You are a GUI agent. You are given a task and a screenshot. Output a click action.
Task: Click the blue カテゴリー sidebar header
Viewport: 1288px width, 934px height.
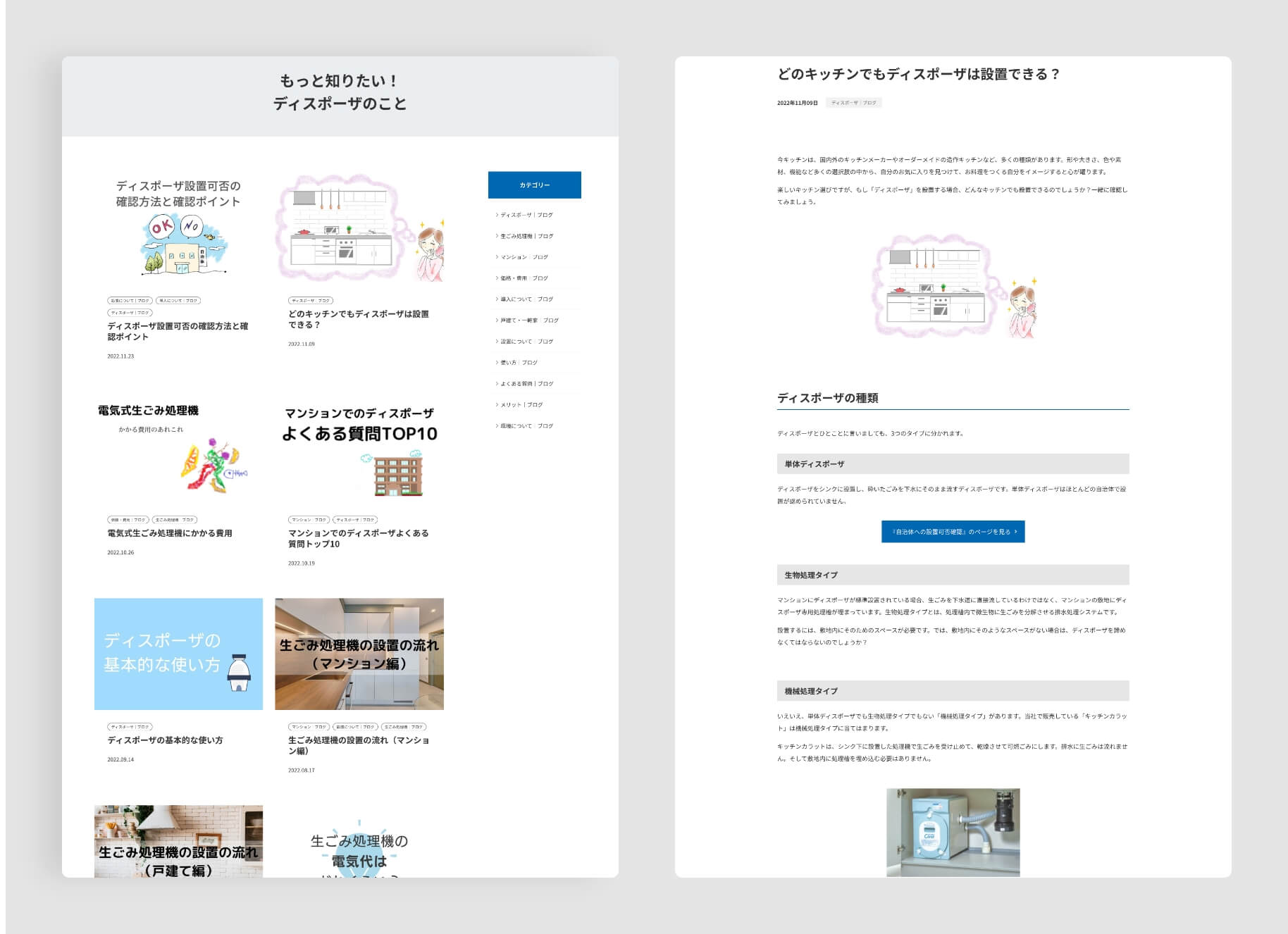click(x=535, y=185)
